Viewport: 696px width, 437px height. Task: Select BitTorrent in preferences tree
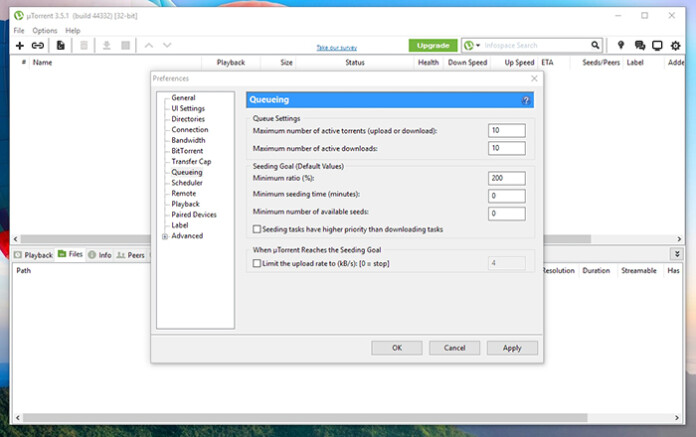(x=187, y=151)
